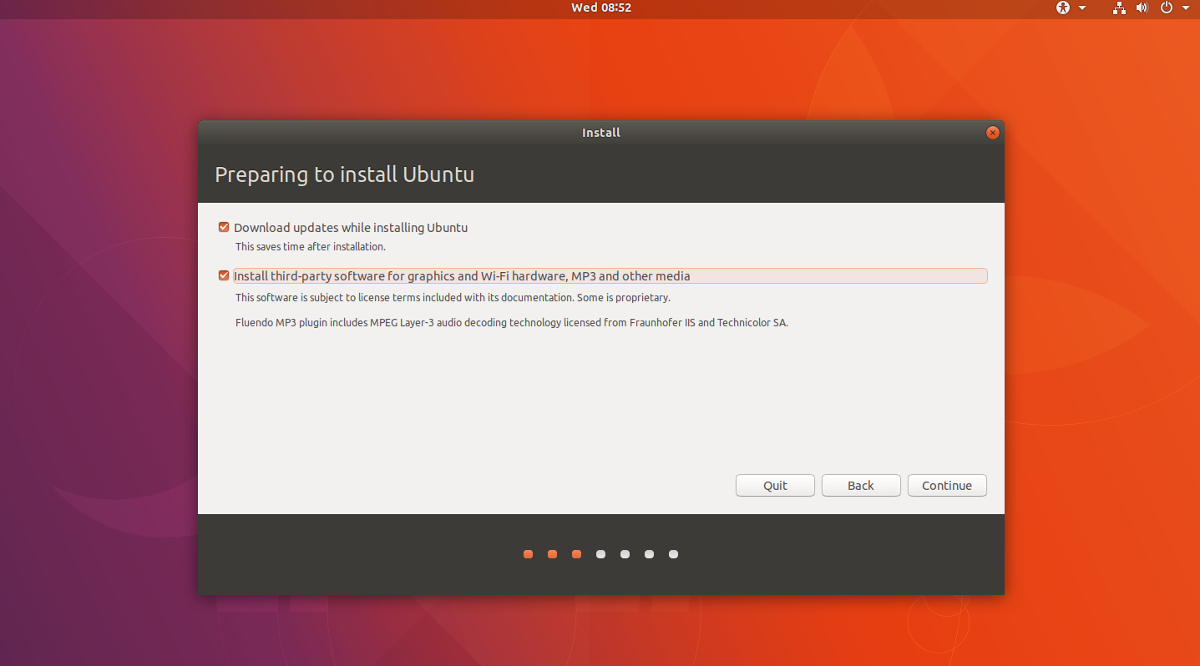Click the volume speaker icon
The width and height of the screenshot is (1200, 666).
pos(1141,8)
